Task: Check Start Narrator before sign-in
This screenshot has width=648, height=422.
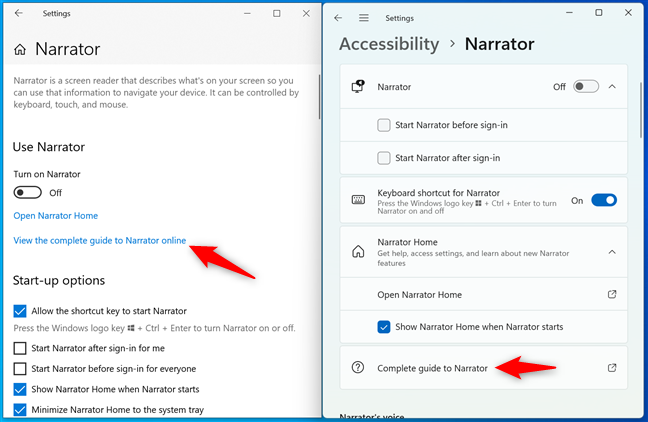Action: coord(384,125)
